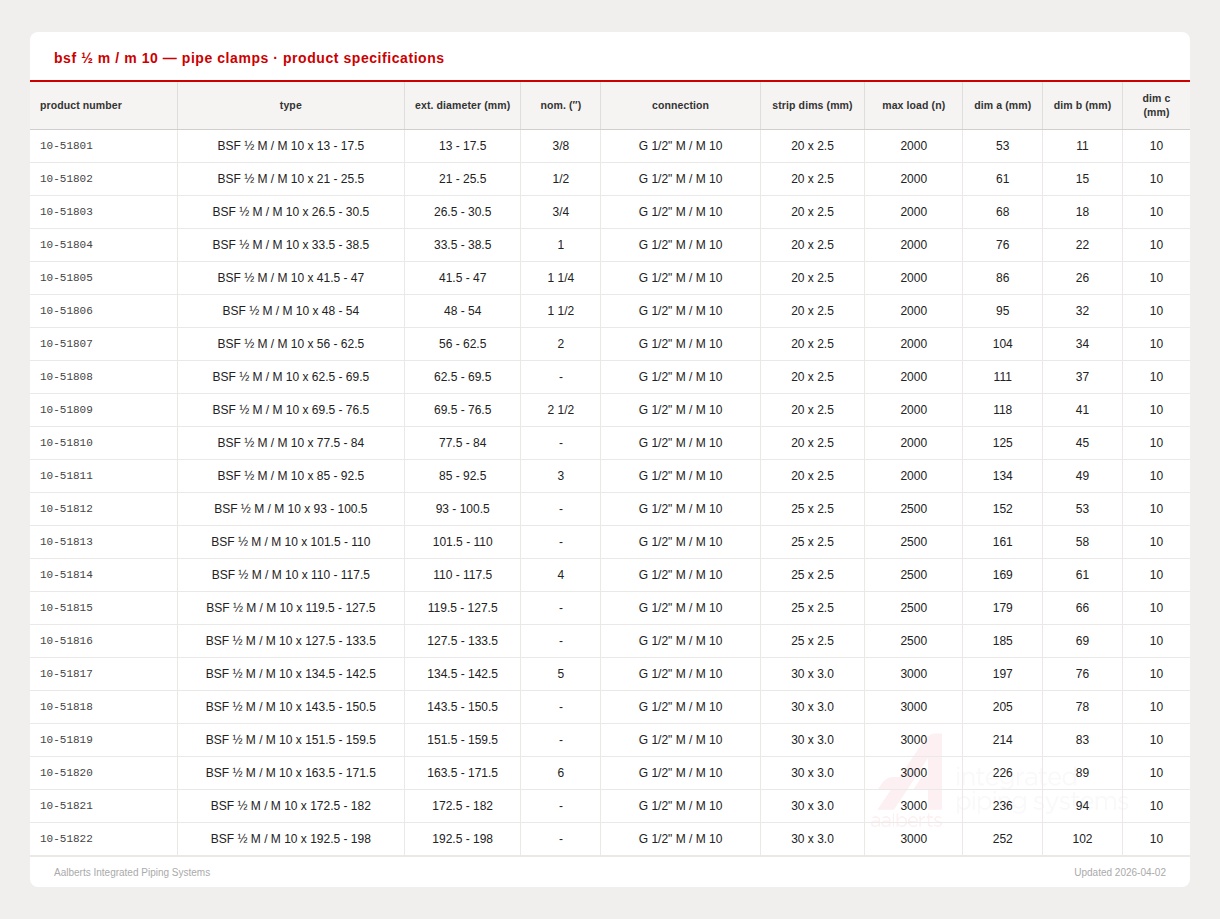The height and width of the screenshot is (919, 1220).
Task: Click type "BSF ½ M / M 10 x 163.5 - 171.5"
Action: point(291,773)
